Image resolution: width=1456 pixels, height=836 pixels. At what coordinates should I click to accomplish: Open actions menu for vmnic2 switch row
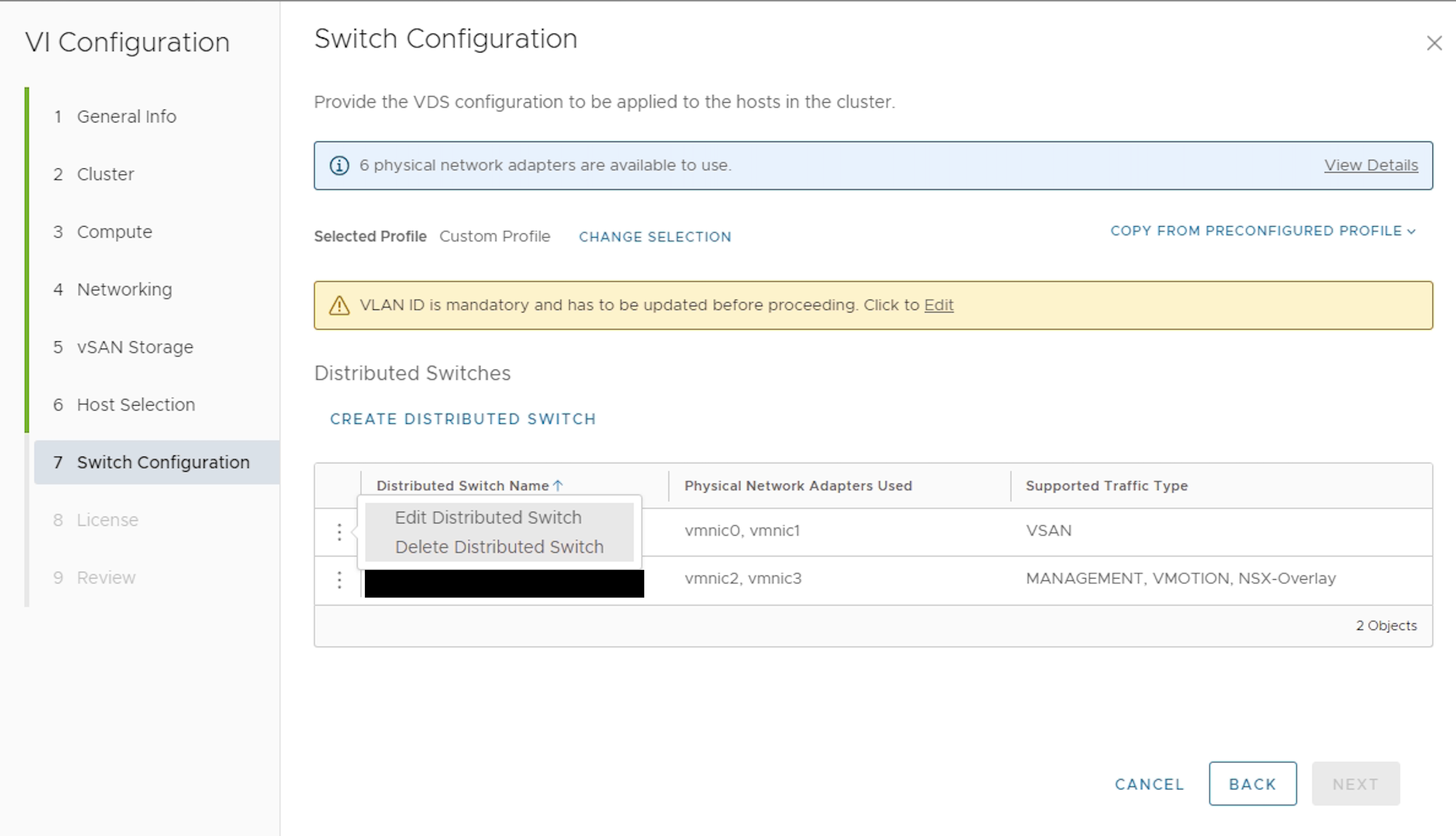[x=339, y=580]
